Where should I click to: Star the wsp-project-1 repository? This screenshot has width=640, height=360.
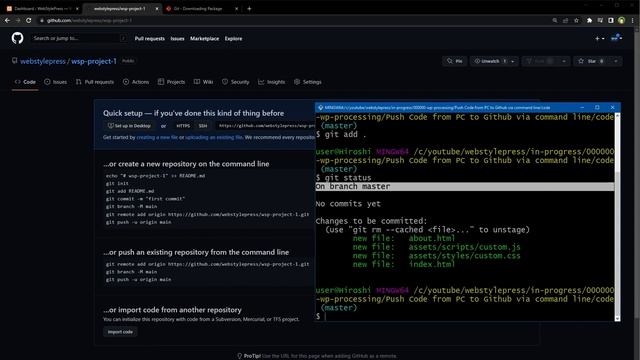[592, 61]
